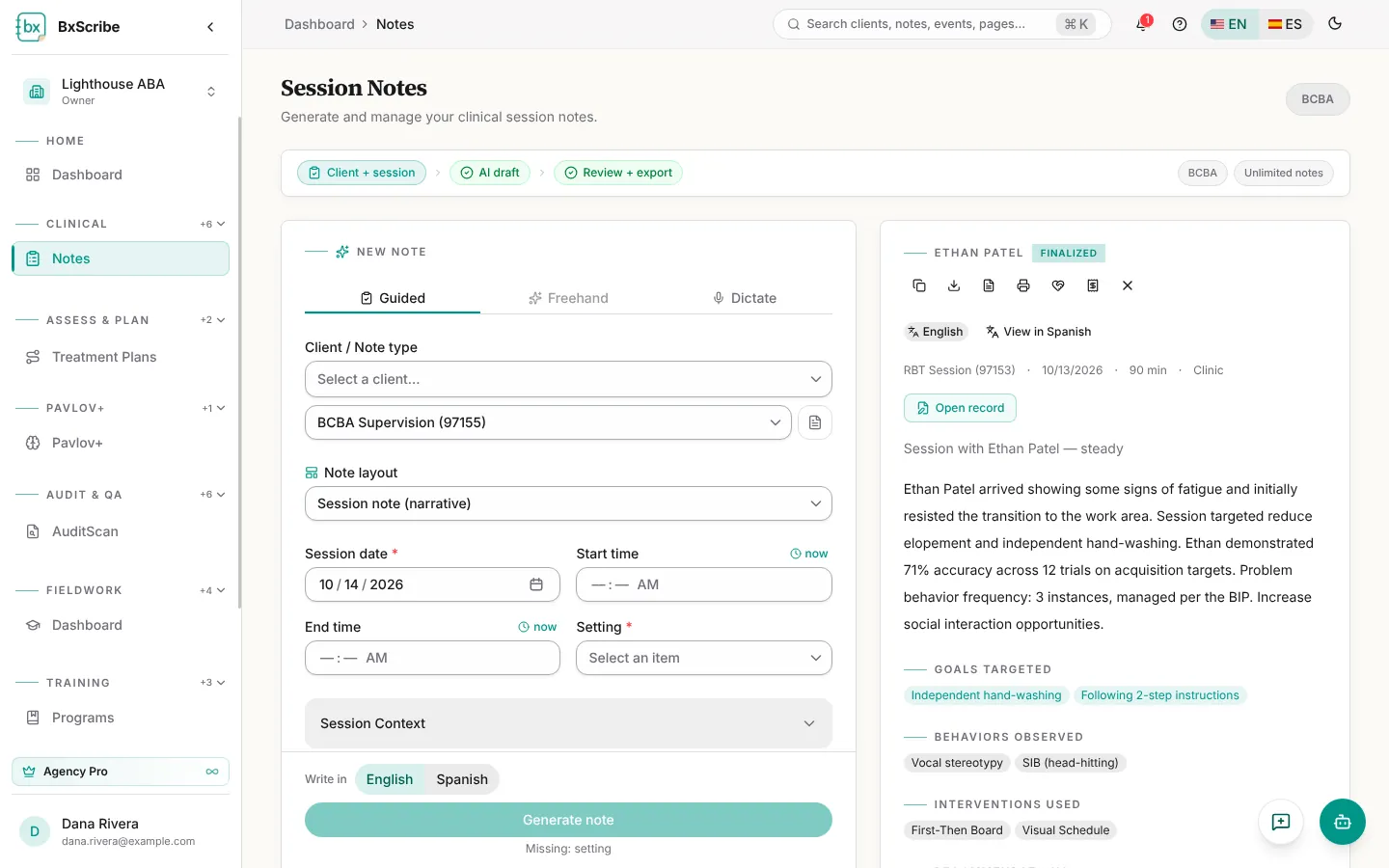
Task: Click the BxScribe logo icon
Action: point(31,27)
